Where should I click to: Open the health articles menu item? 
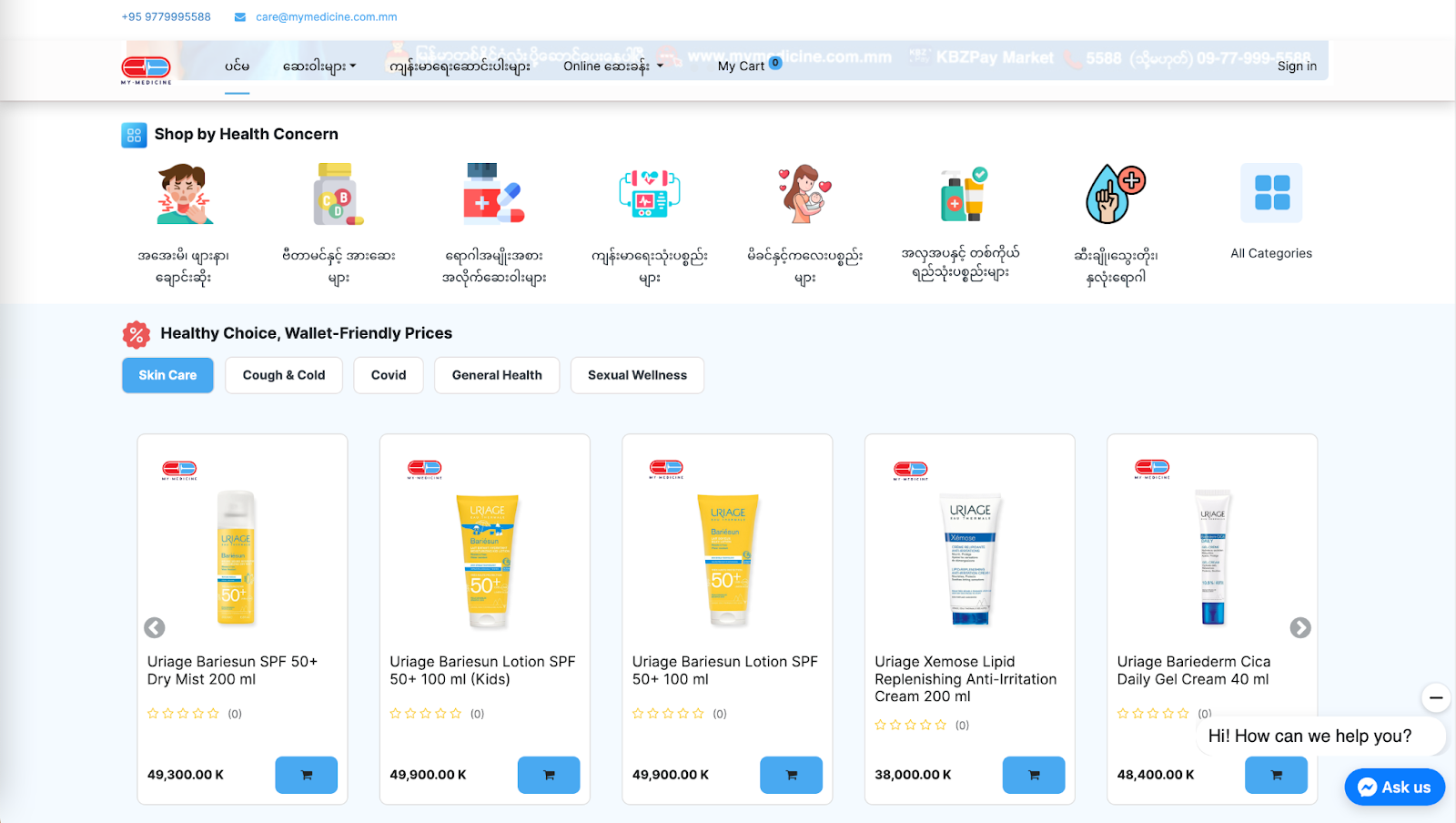click(460, 66)
